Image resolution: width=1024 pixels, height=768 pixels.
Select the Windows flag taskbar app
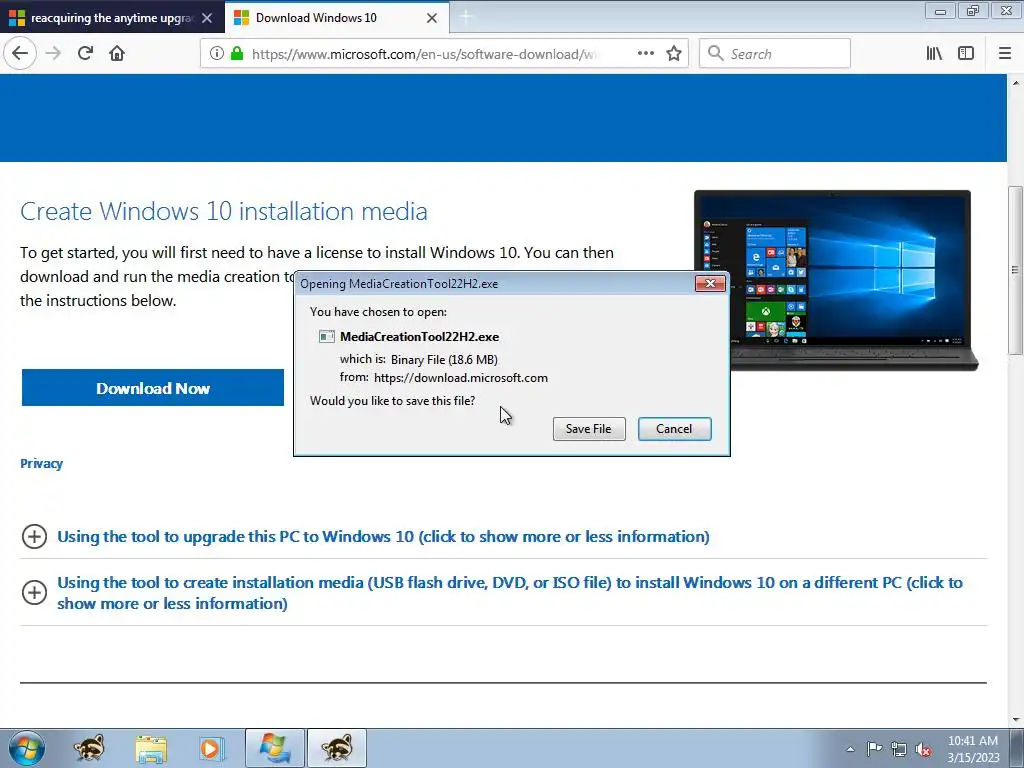tap(274, 748)
